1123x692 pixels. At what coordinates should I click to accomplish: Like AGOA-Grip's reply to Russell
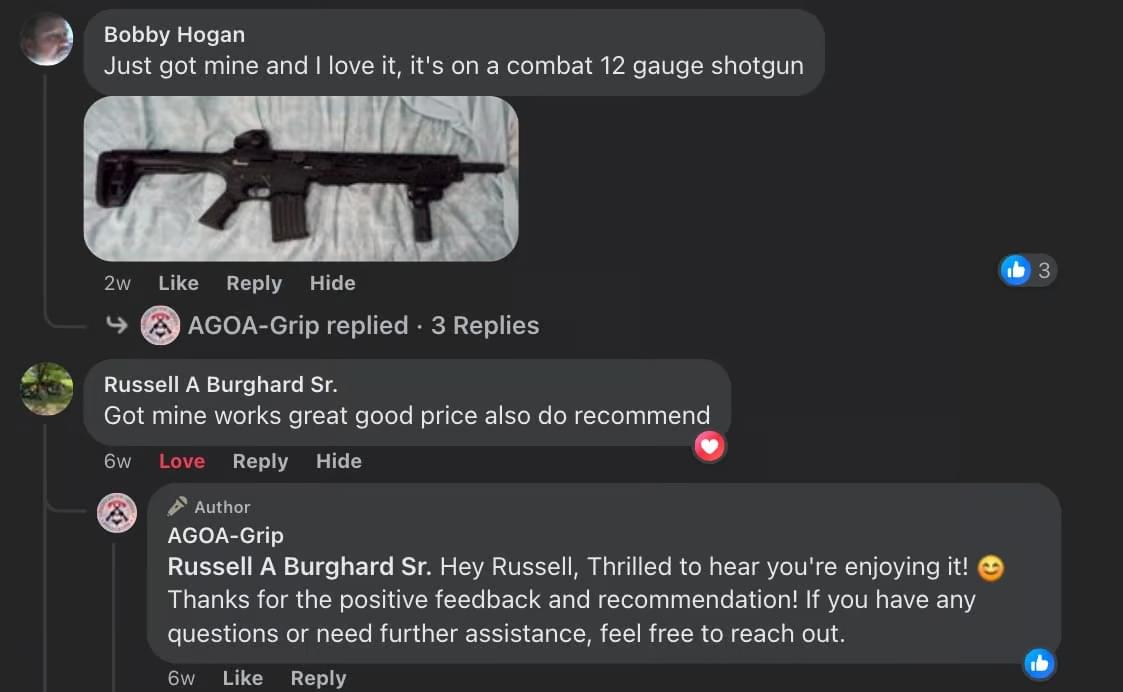coord(243,678)
